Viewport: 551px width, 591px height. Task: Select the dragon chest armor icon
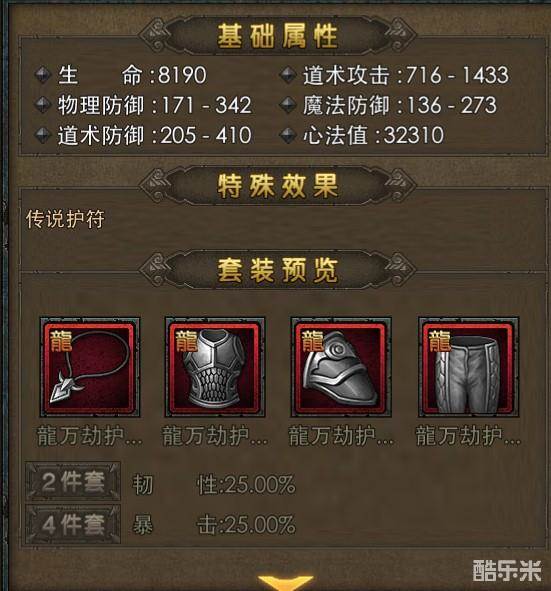(215, 367)
